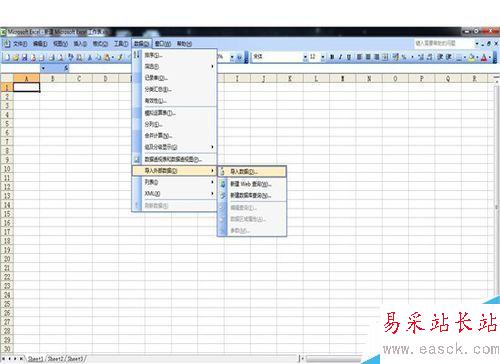Click the Borders toolbar icon
The width and height of the screenshot is (500, 364).
459,57
